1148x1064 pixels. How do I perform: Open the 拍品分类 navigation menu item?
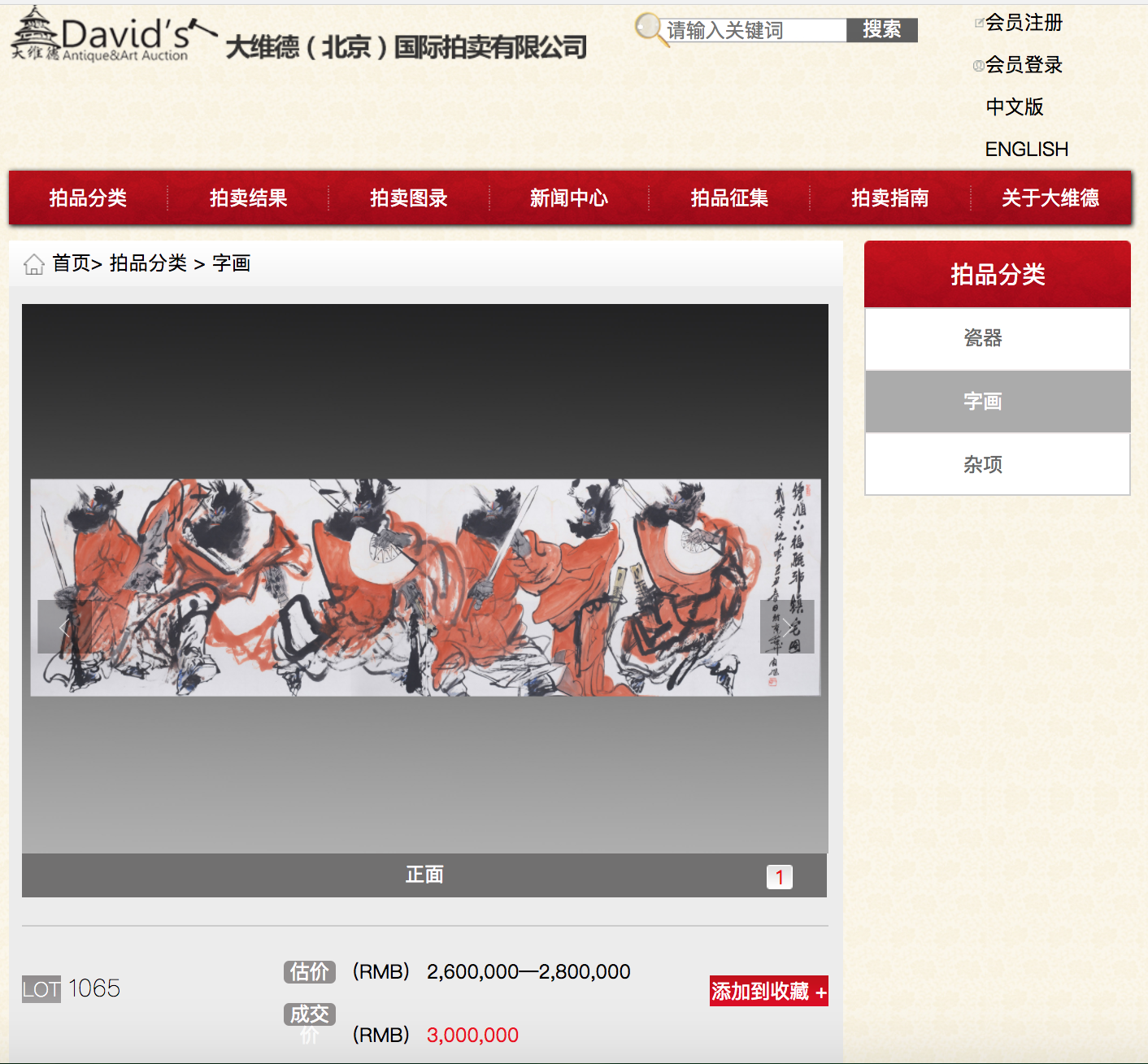[88, 198]
